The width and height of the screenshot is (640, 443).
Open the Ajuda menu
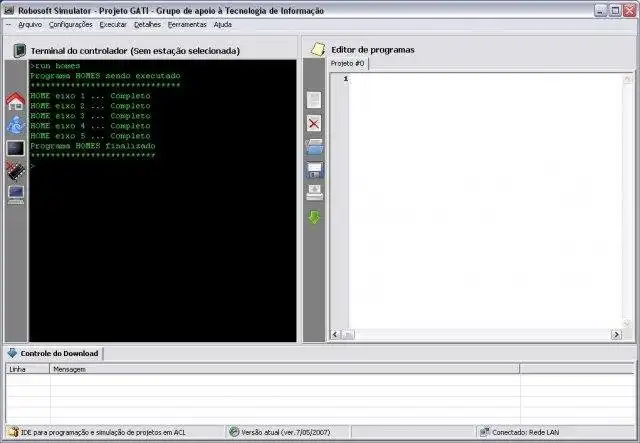[222, 24]
